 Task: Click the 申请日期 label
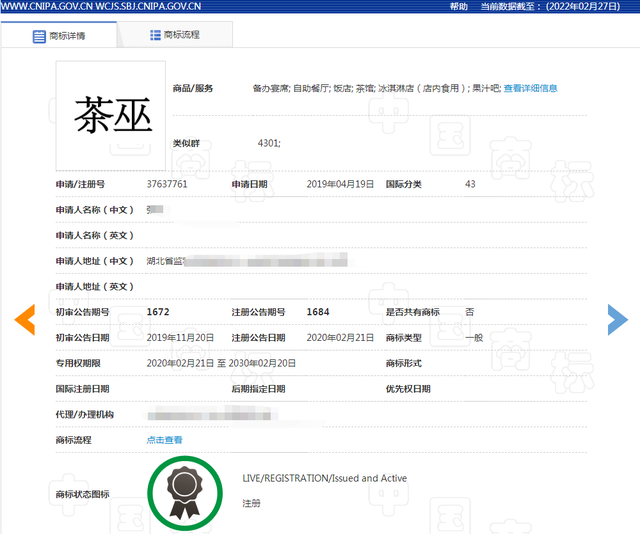(x=249, y=184)
